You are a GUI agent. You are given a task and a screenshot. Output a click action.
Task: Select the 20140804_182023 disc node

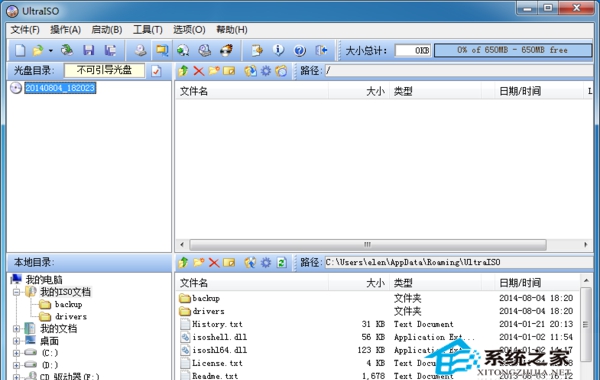tap(60, 88)
